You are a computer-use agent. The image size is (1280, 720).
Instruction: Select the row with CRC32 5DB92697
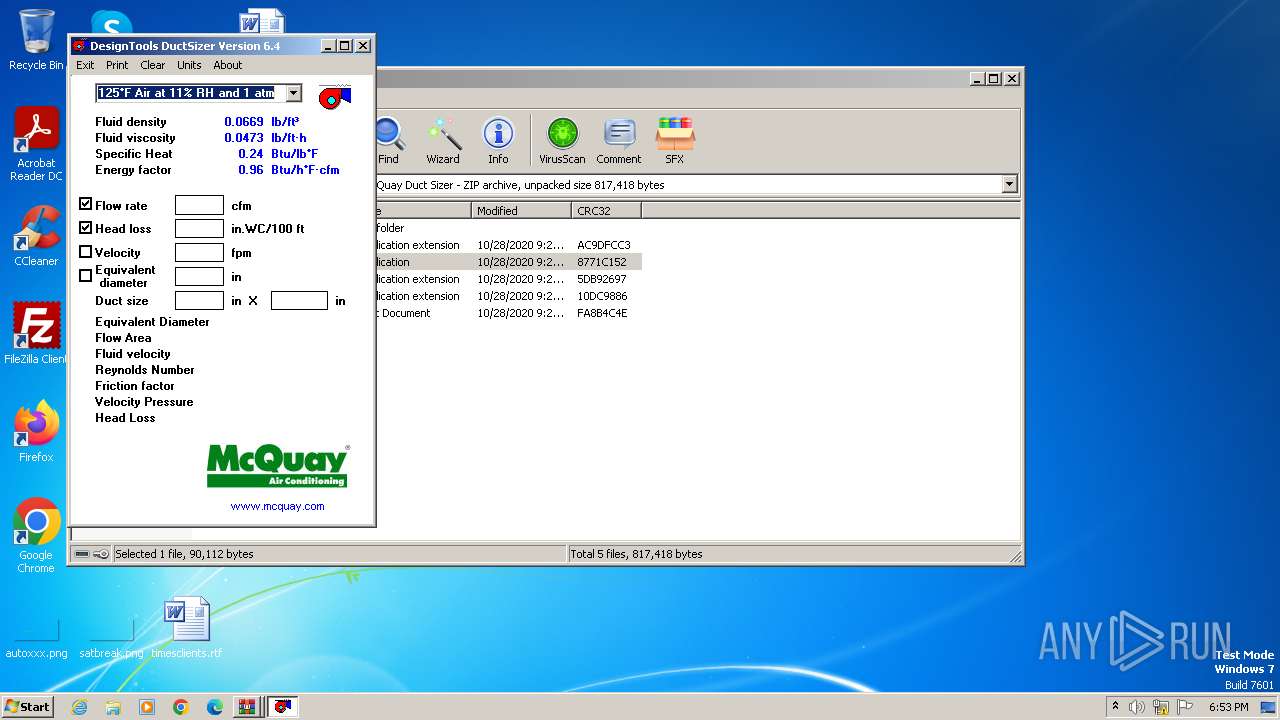click(x=509, y=279)
